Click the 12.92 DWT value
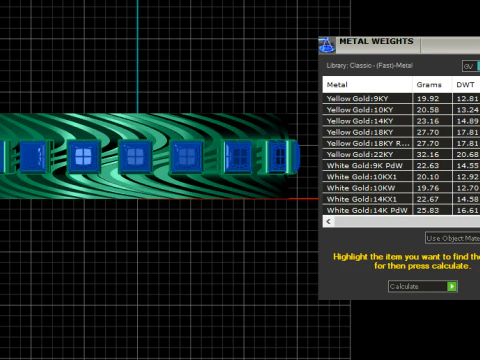Viewport: 480px width, 360px height. coord(468,177)
